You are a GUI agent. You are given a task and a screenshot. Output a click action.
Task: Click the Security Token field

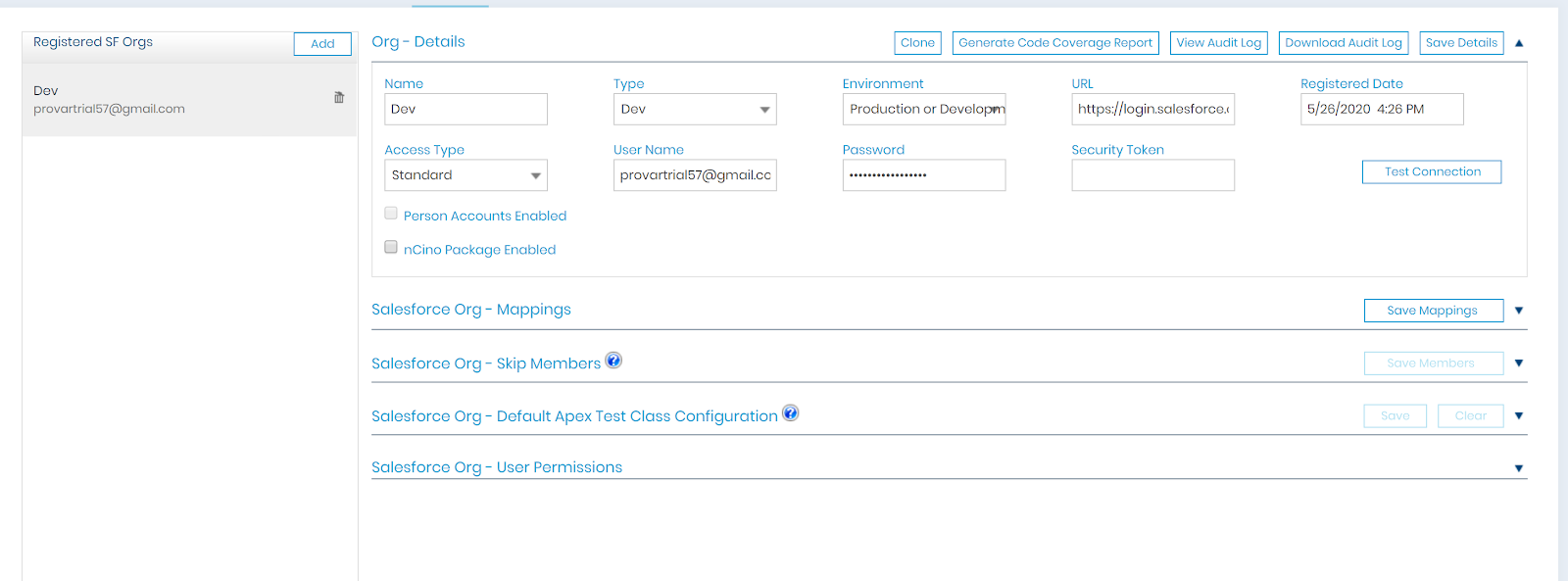click(1153, 175)
